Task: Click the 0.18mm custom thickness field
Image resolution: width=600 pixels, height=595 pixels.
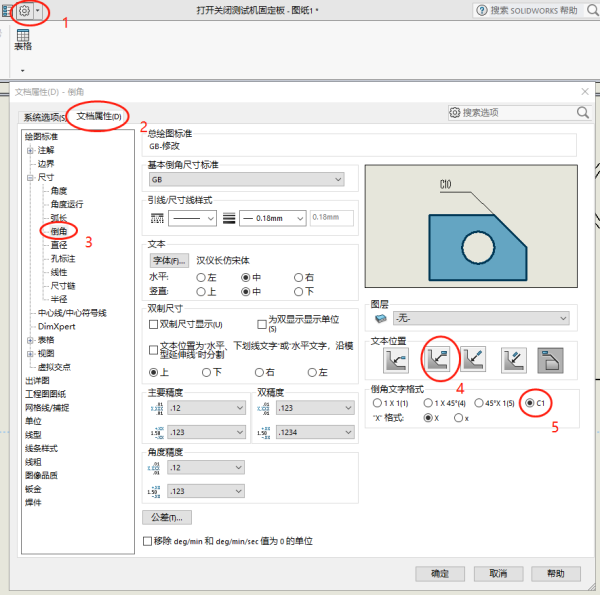Action: pos(332,218)
